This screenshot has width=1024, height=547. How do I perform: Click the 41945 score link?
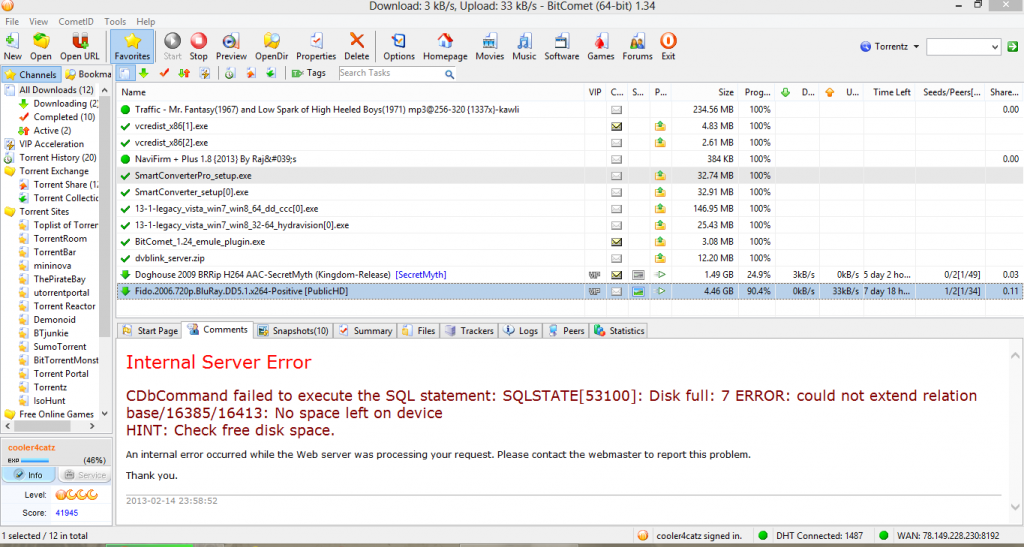[x=67, y=513]
